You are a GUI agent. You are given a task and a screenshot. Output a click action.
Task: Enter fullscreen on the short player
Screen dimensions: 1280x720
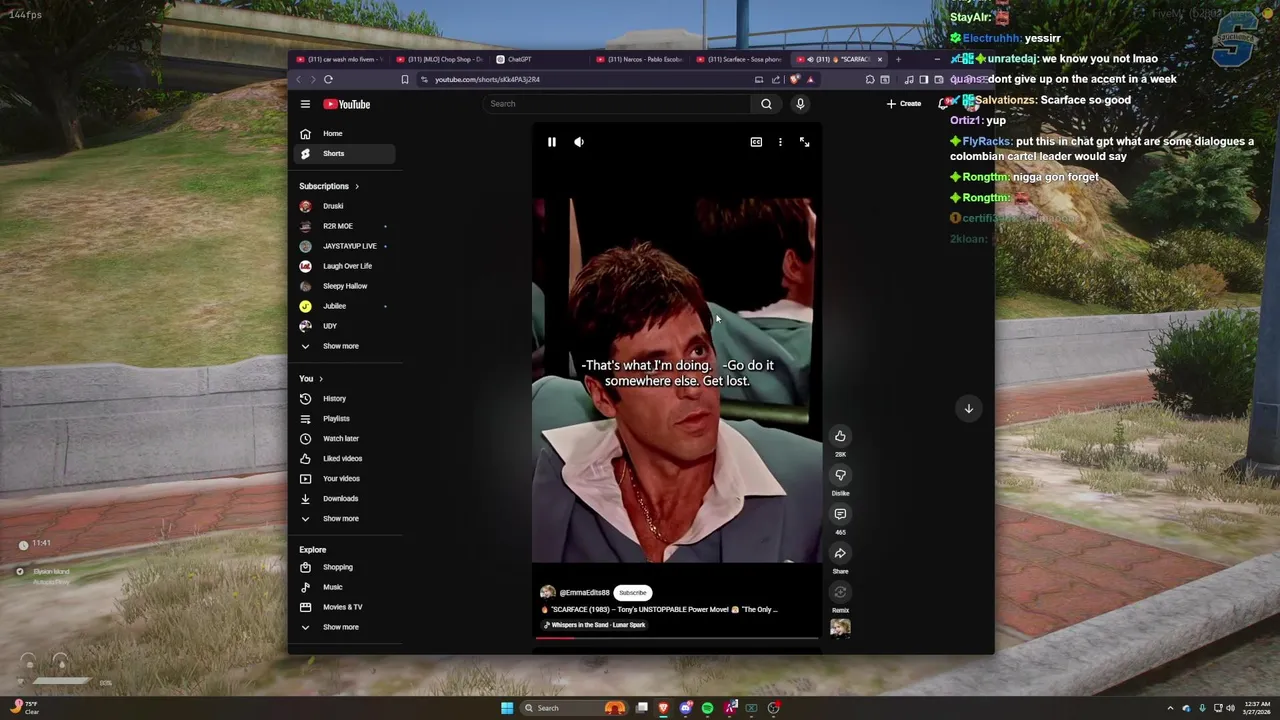pyautogui.click(x=804, y=142)
